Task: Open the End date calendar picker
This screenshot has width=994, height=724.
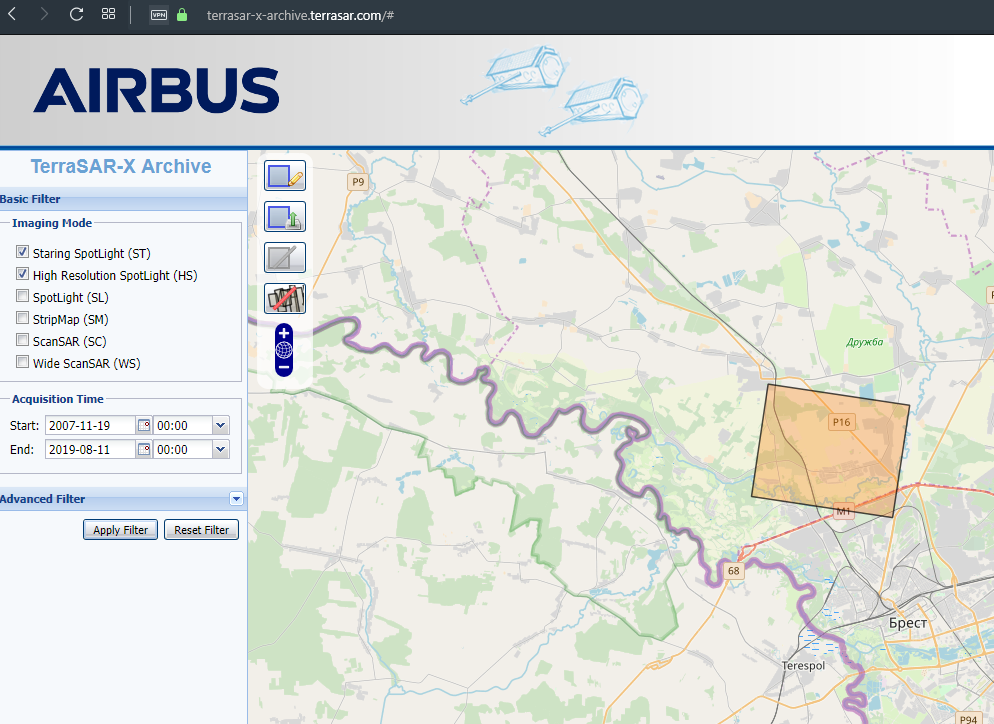Action: 144,449
